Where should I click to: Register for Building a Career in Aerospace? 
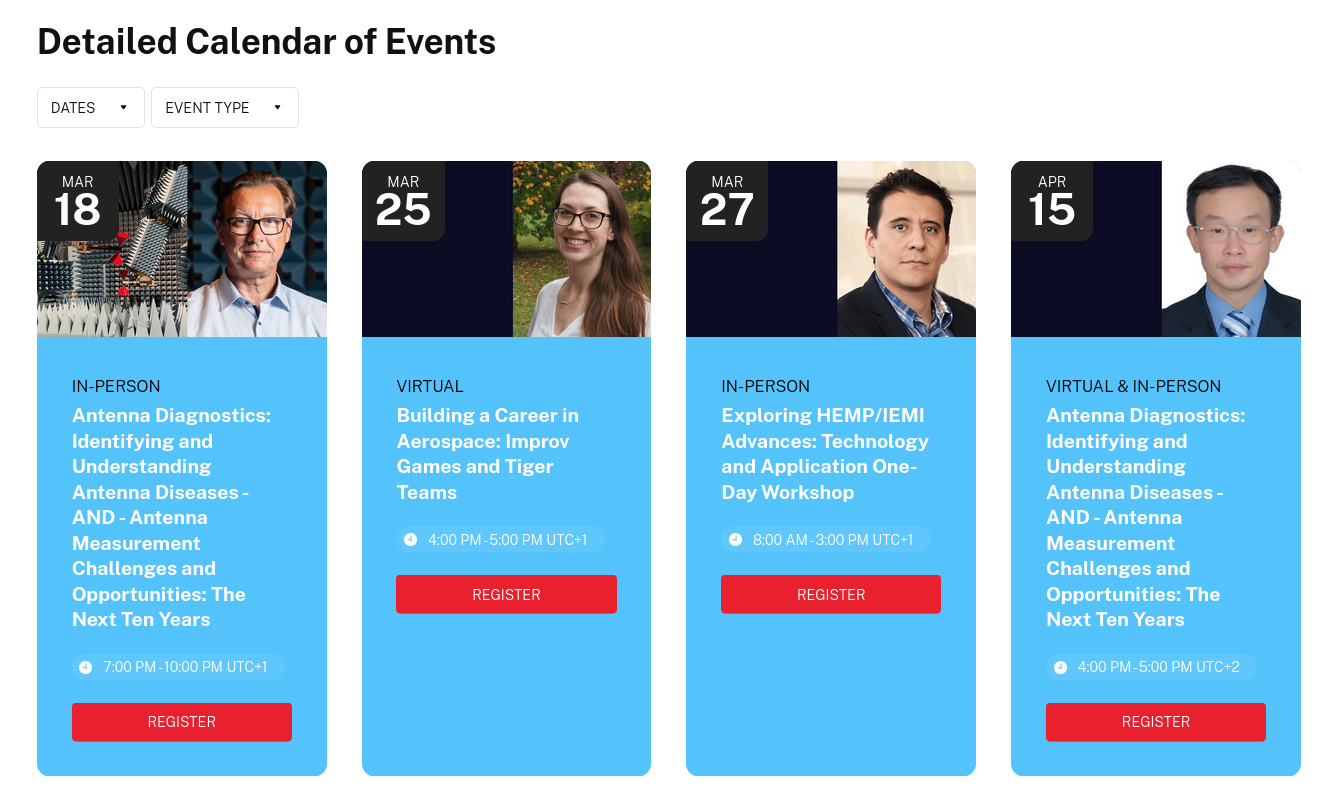(x=506, y=594)
